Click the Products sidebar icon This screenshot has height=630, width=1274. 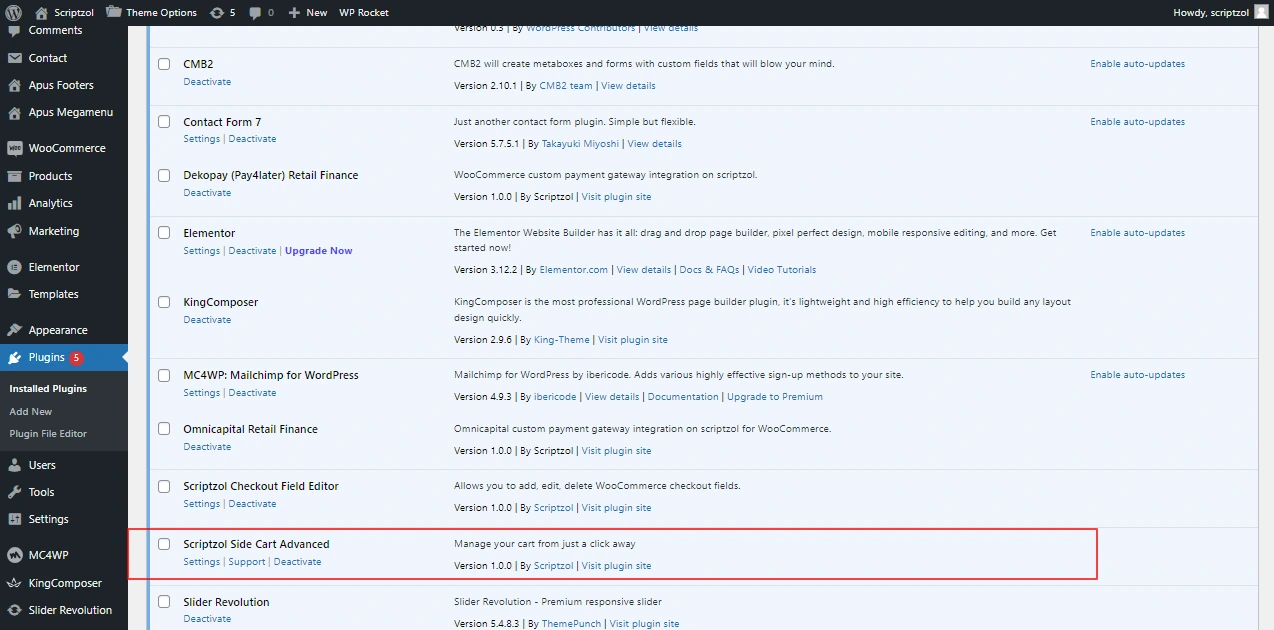[x=14, y=176]
